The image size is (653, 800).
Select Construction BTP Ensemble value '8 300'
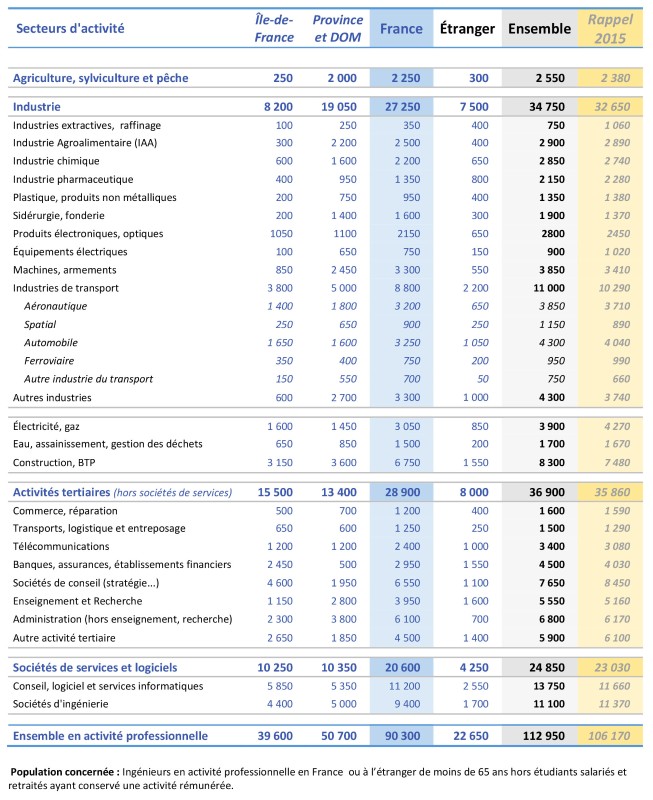(x=552, y=463)
